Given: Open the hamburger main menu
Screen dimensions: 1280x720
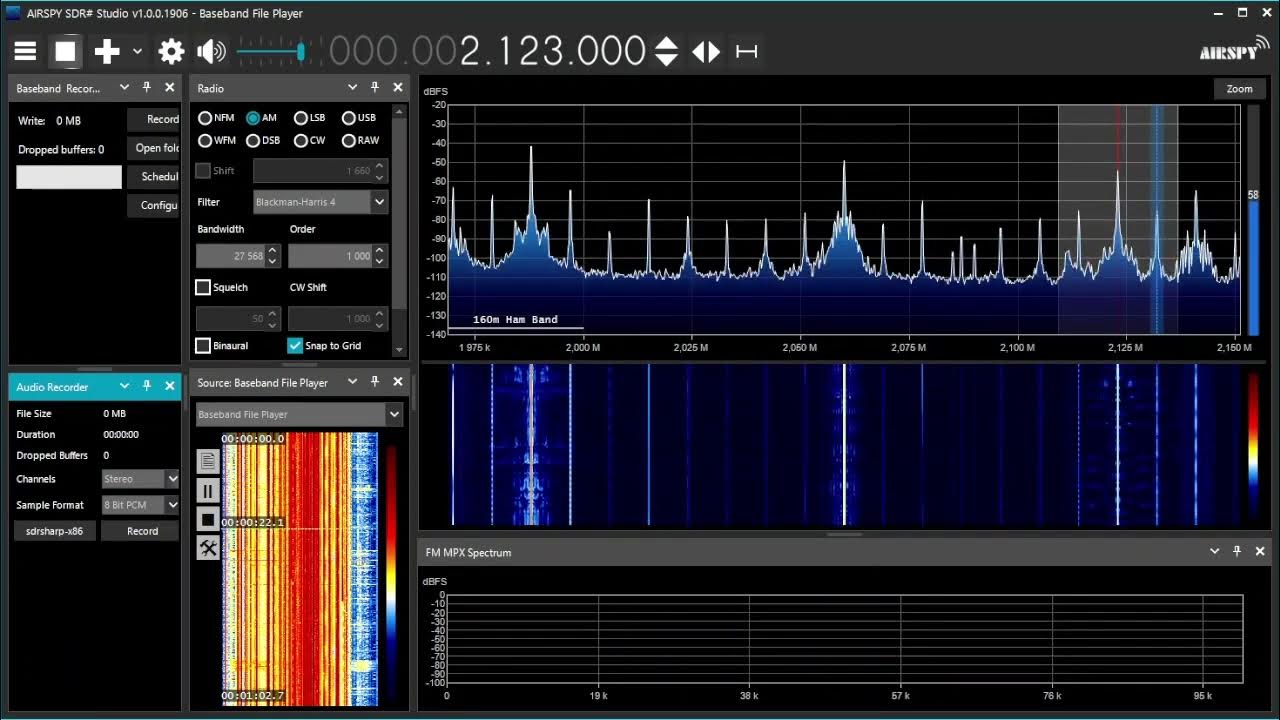Looking at the screenshot, I should [x=25, y=51].
